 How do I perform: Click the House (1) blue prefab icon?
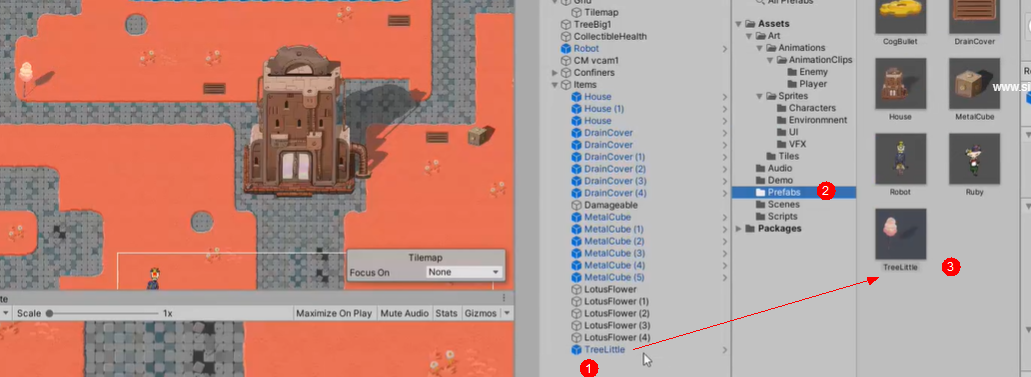pyautogui.click(x=576, y=109)
